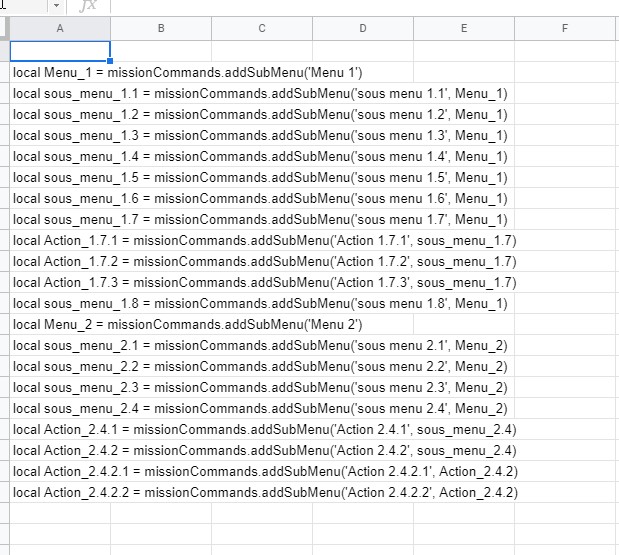619x555 pixels.
Task: Click the 'local sous_menu_1.4' row cell
Action: click(60, 156)
